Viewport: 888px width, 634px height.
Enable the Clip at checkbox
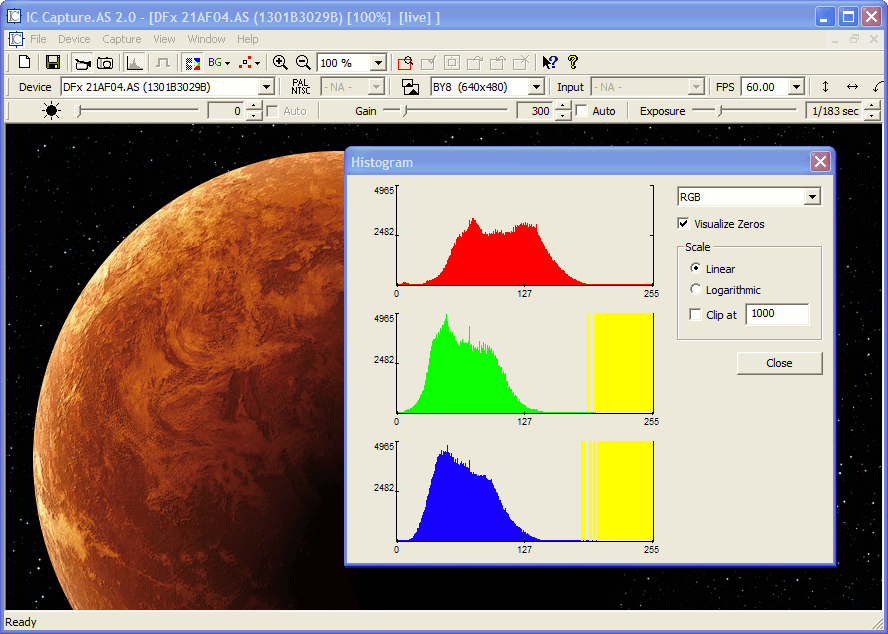click(695, 314)
